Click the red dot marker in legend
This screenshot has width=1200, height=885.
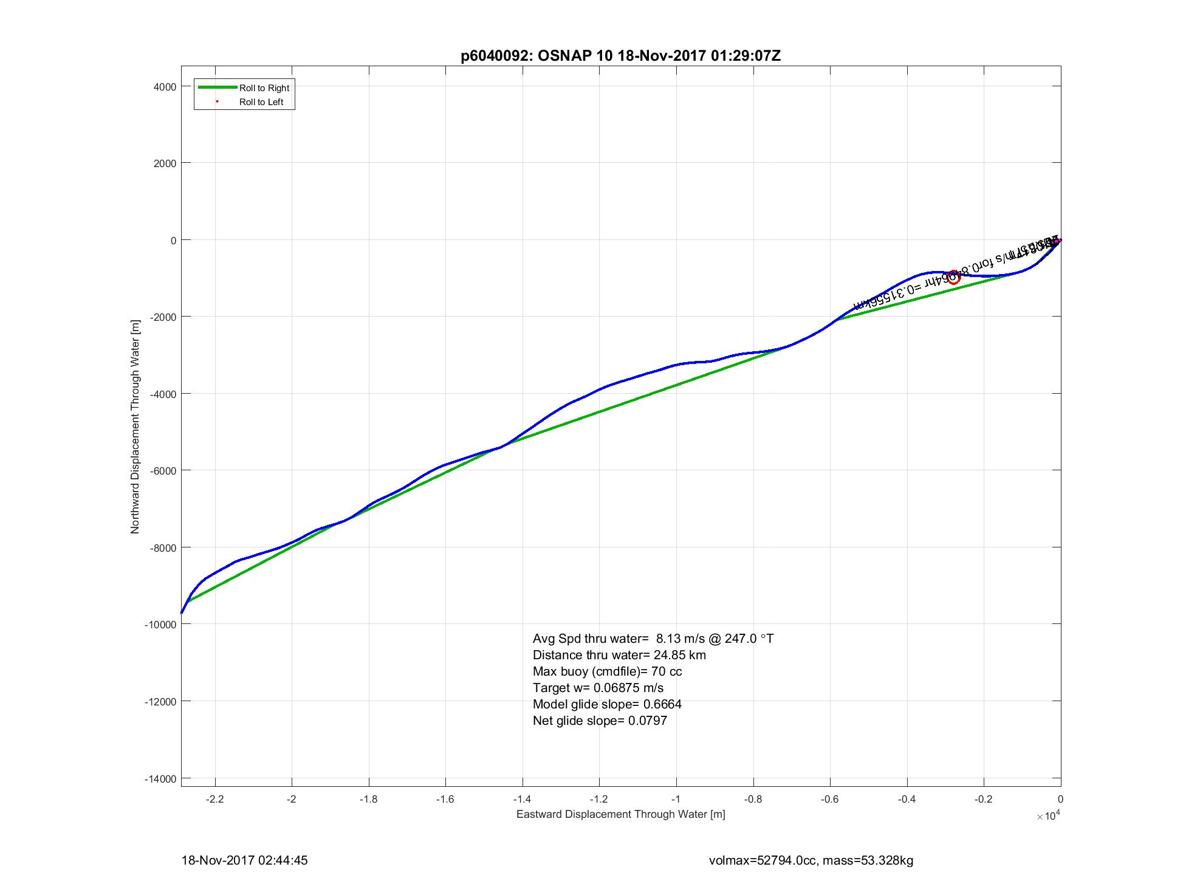217,102
